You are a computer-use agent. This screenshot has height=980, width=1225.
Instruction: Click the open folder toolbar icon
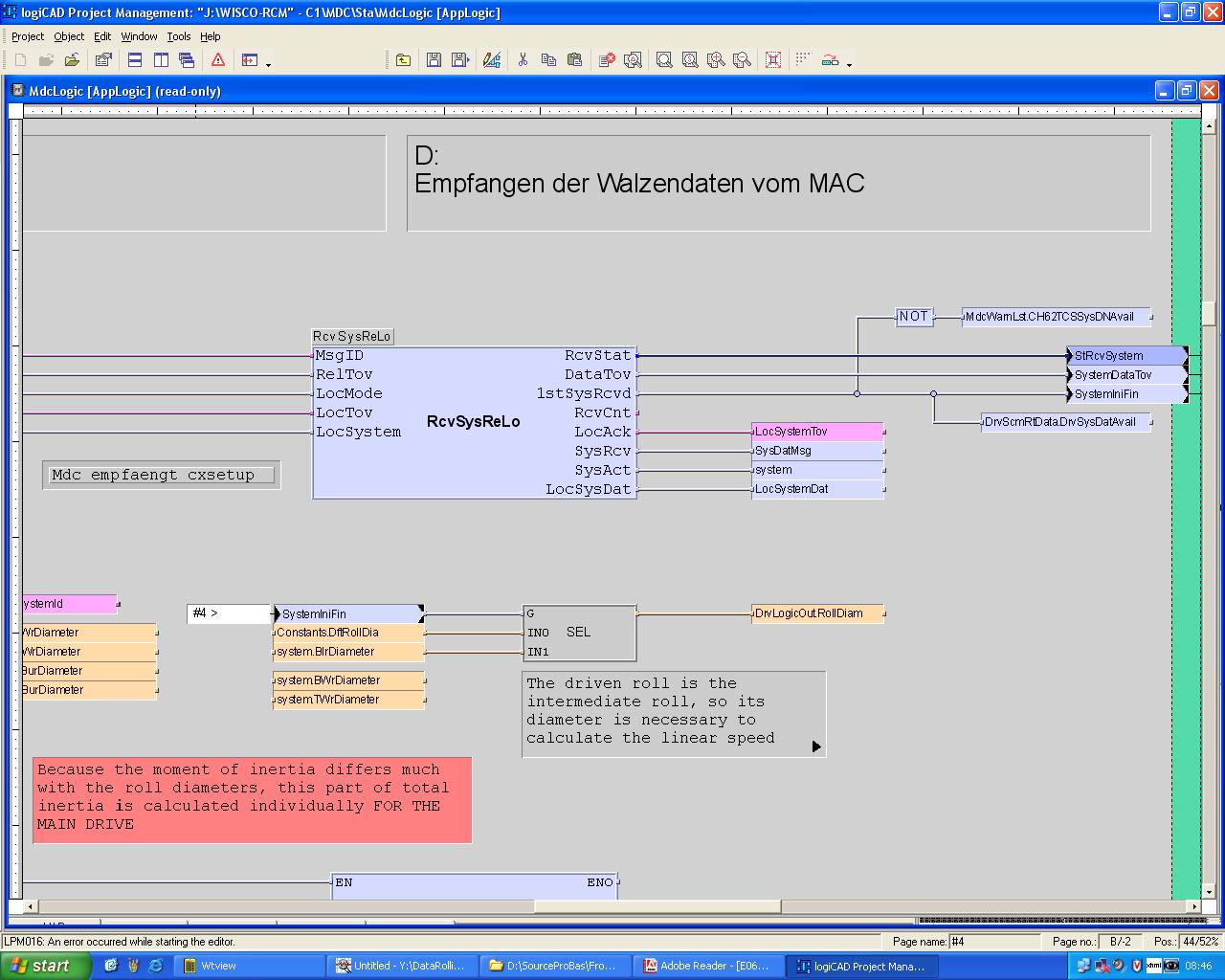(x=72, y=60)
